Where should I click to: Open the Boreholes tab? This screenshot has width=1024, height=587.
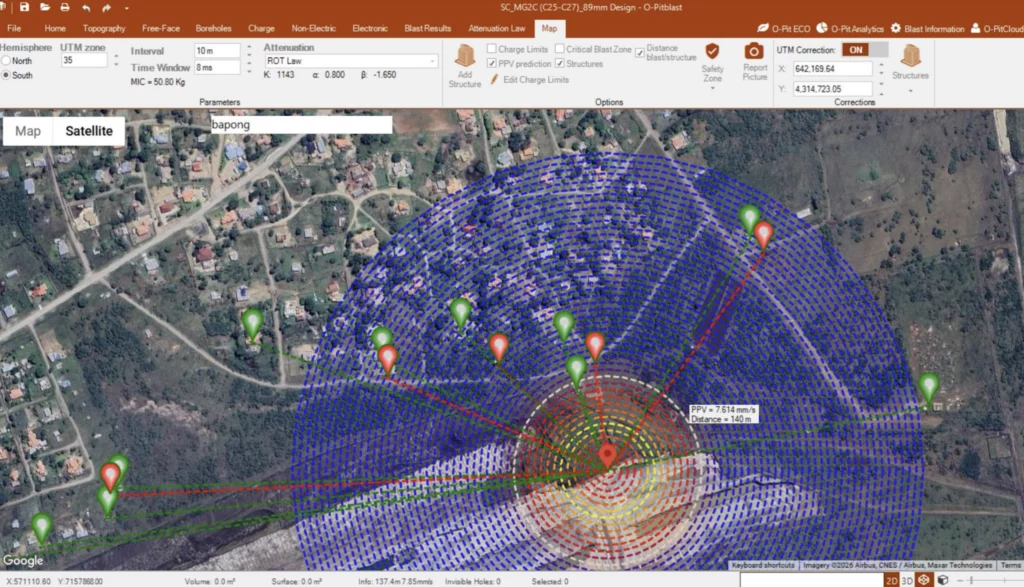pyautogui.click(x=213, y=28)
